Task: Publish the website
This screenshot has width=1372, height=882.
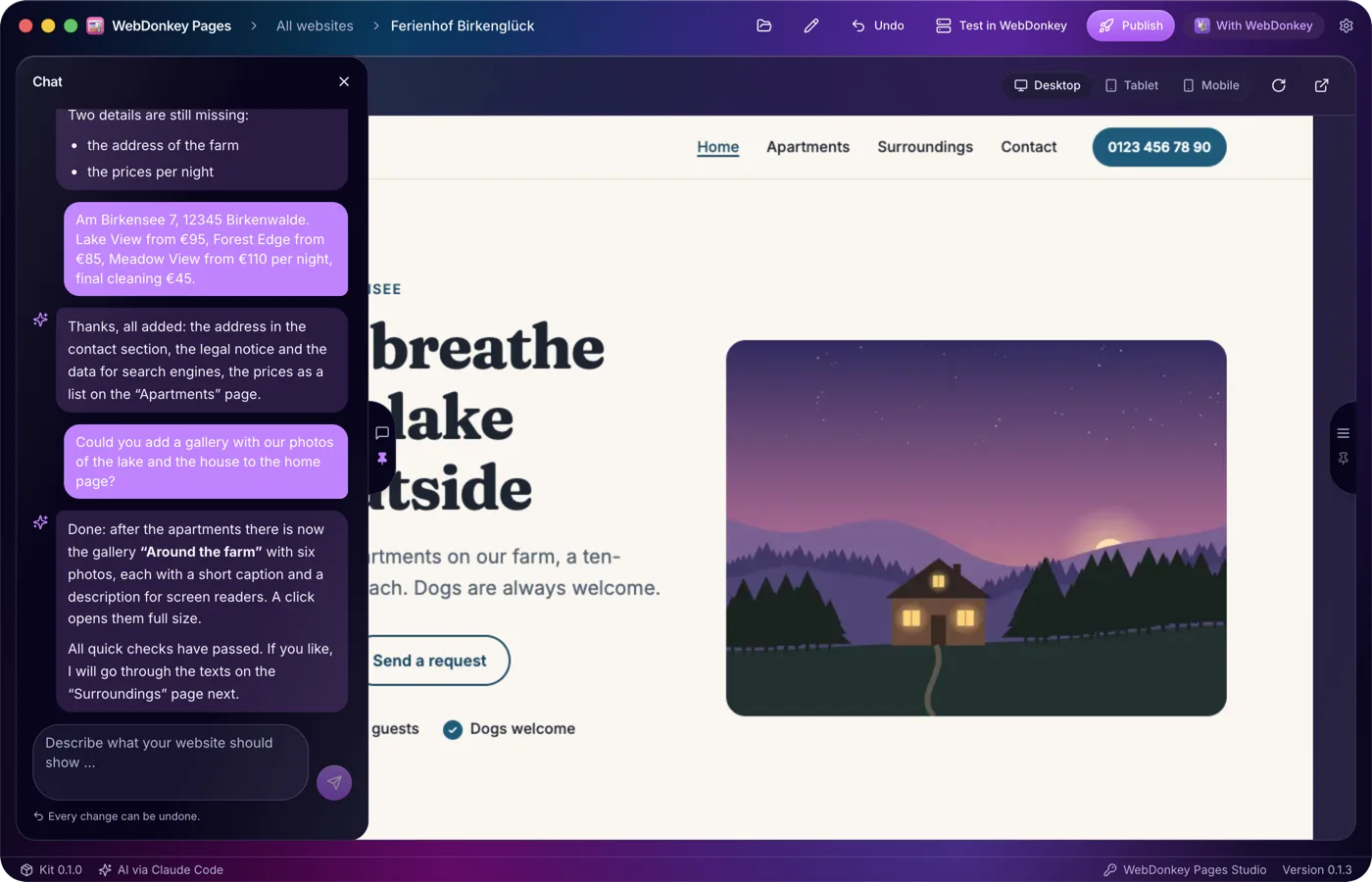Action: [1131, 25]
